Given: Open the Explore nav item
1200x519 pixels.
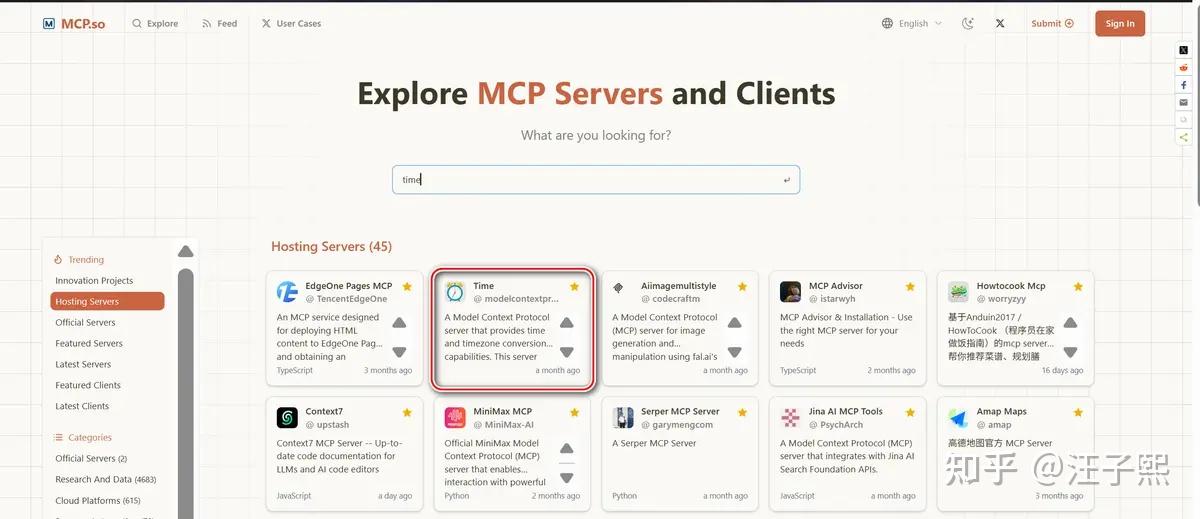Looking at the screenshot, I should [x=155, y=23].
